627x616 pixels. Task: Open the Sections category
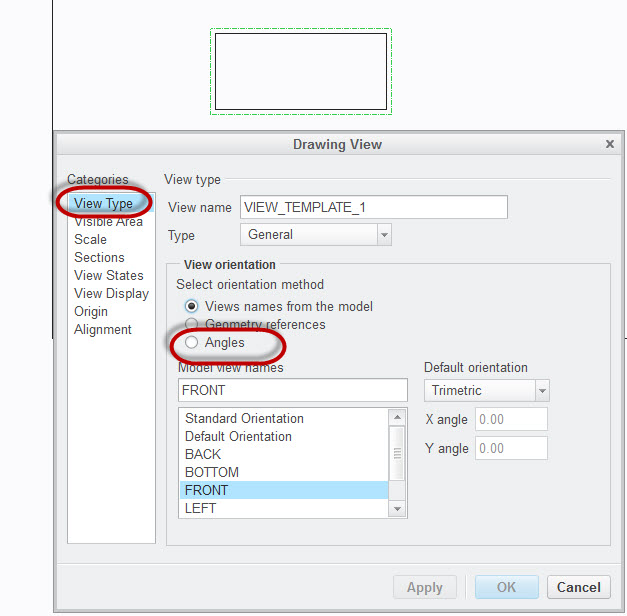99,258
